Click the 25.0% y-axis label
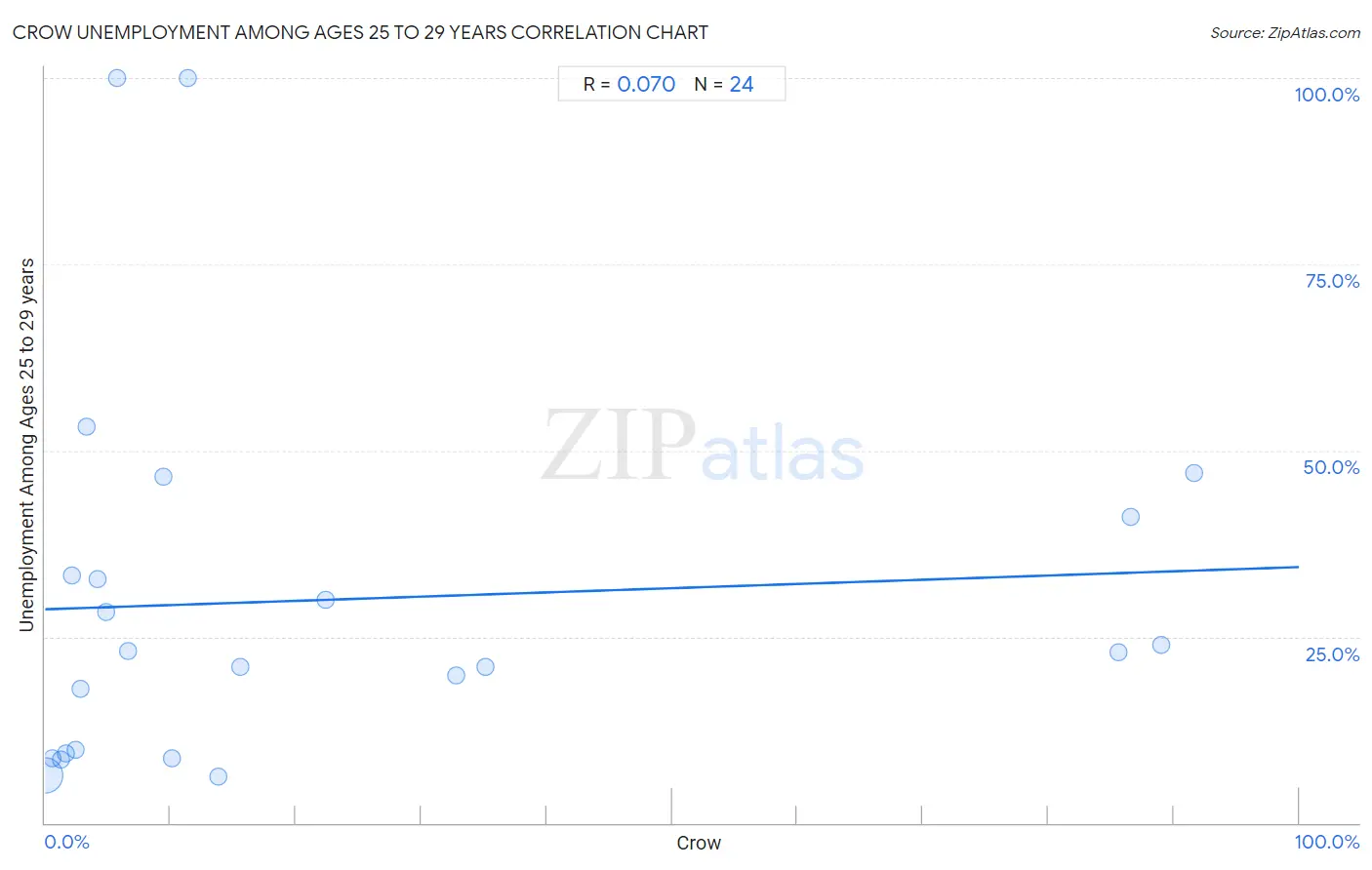This screenshot has height=870, width=1372. [1332, 654]
